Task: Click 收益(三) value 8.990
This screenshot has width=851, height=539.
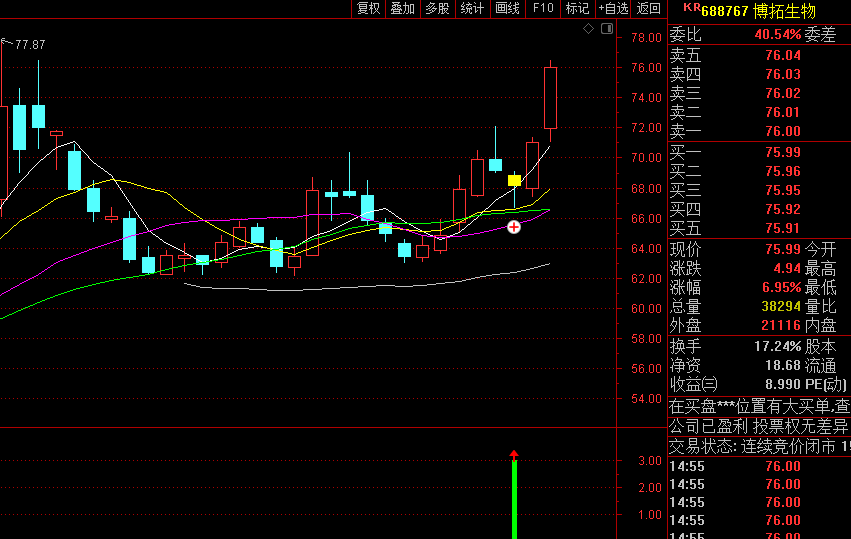Action: click(783, 384)
